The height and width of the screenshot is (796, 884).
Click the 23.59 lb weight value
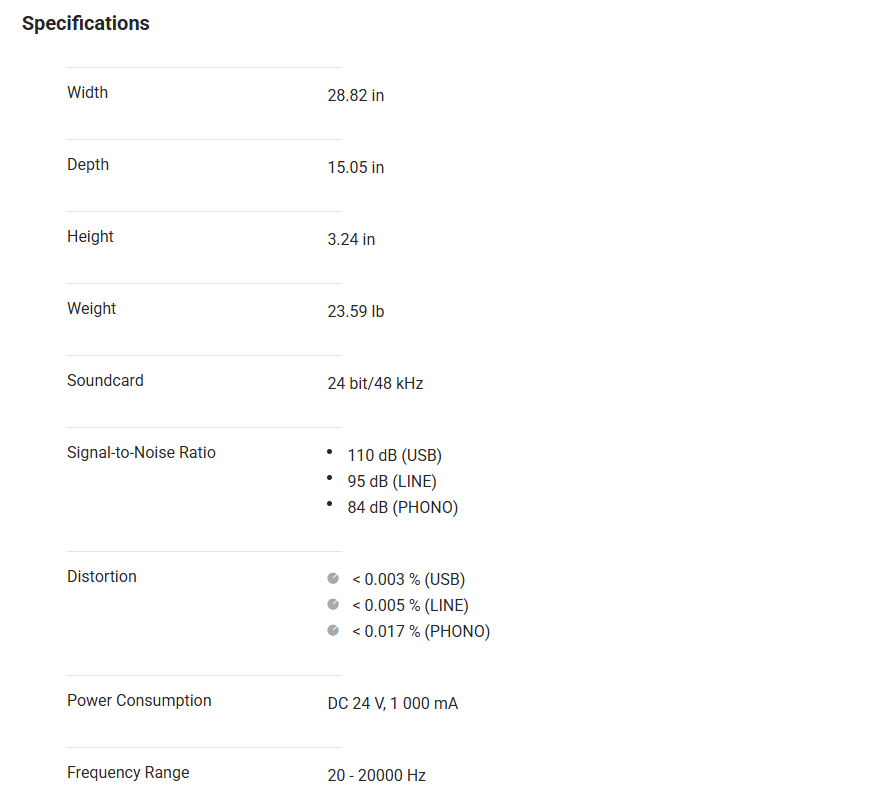(x=356, y=312)
